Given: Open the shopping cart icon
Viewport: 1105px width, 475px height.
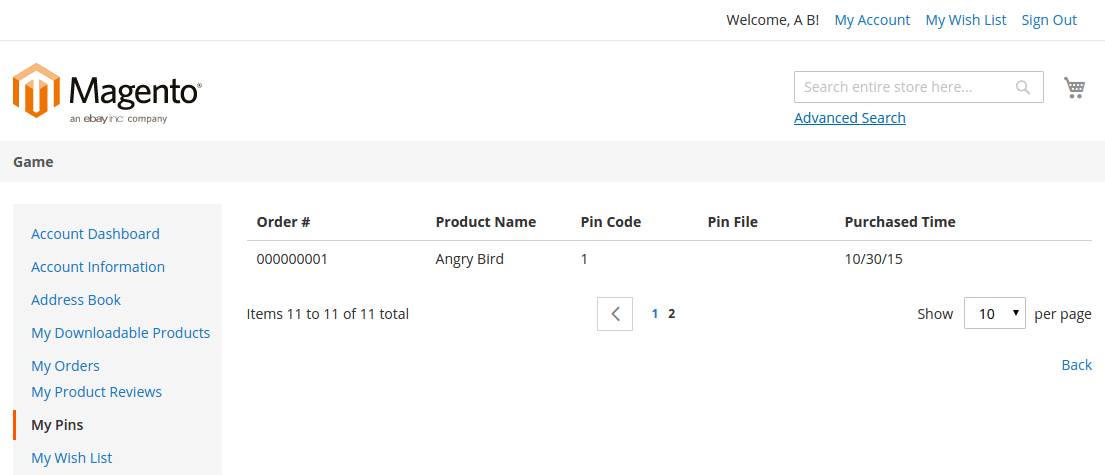Looking at the screenshot, I should click(x=1074, y=87).
